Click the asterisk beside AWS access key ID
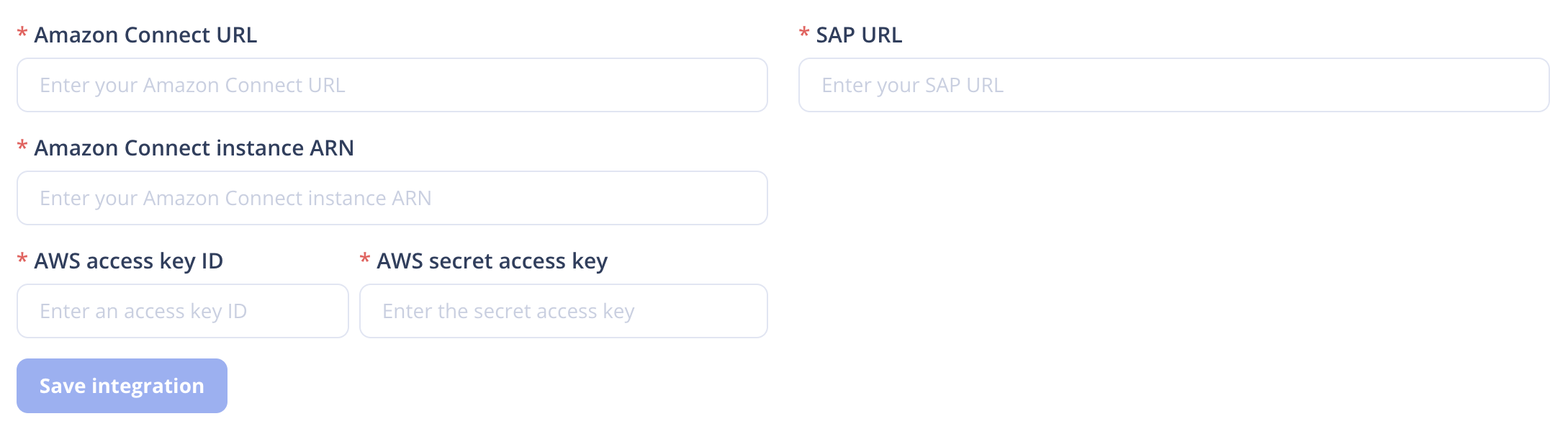Image resolution: width=1568 pixels, height=429 pixels. [x=22, y=261]
